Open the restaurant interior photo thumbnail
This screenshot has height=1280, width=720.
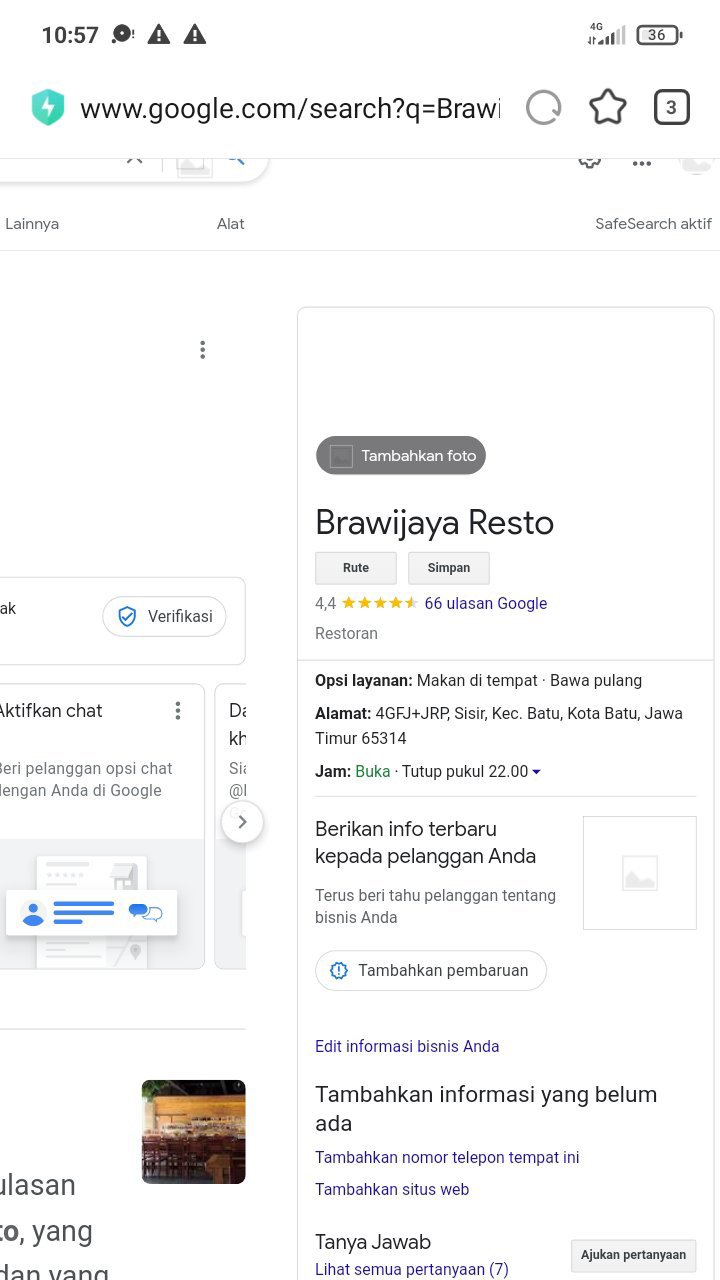[194, 1132]
